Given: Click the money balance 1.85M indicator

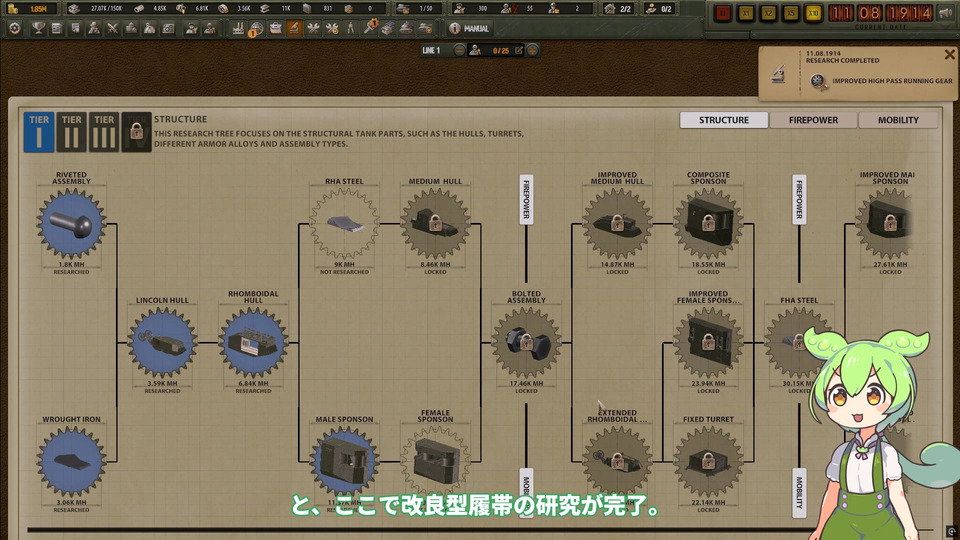Looking at the screenshot, I should click(x=32, y=9).
